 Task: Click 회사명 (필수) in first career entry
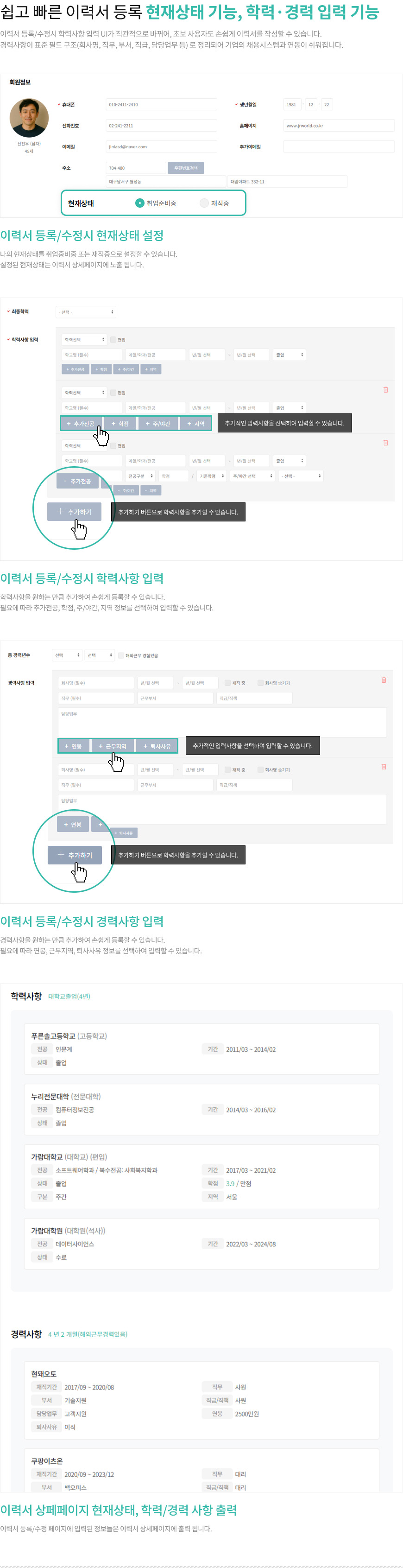[96, 683]
